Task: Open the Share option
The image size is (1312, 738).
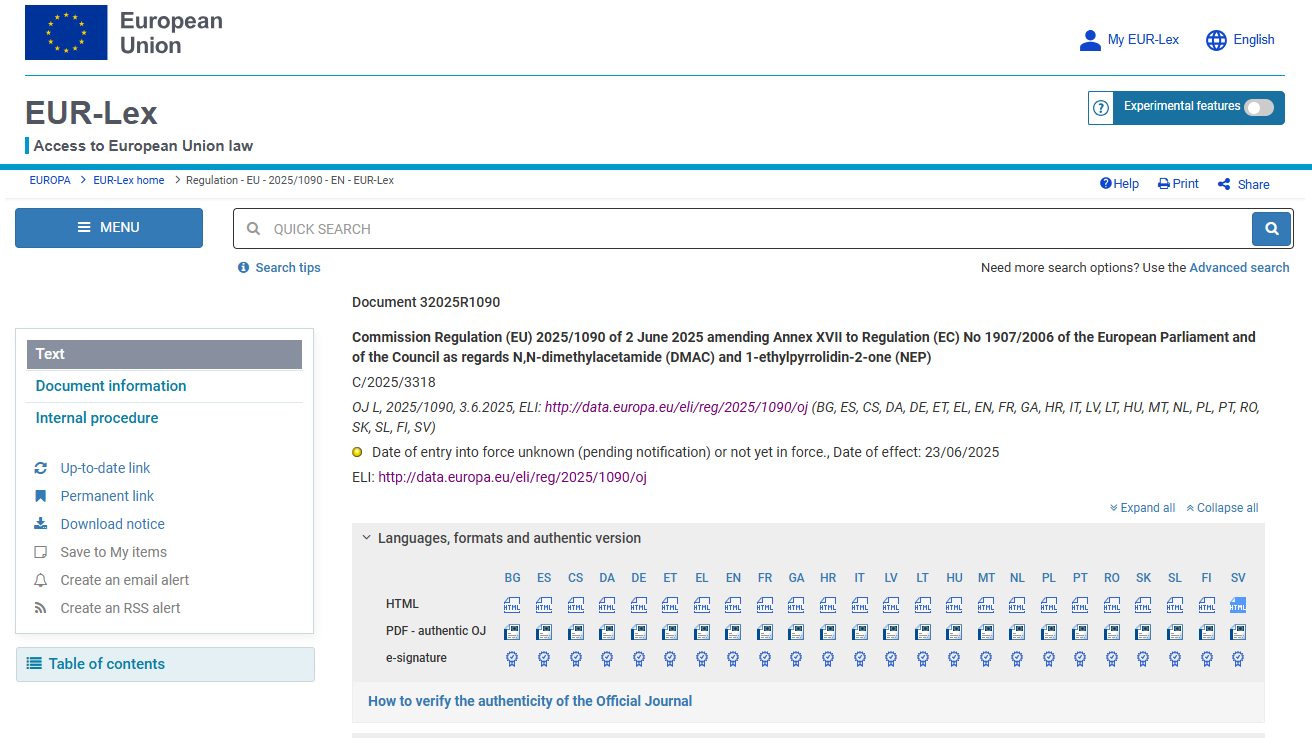Action: pos(1243,184)
